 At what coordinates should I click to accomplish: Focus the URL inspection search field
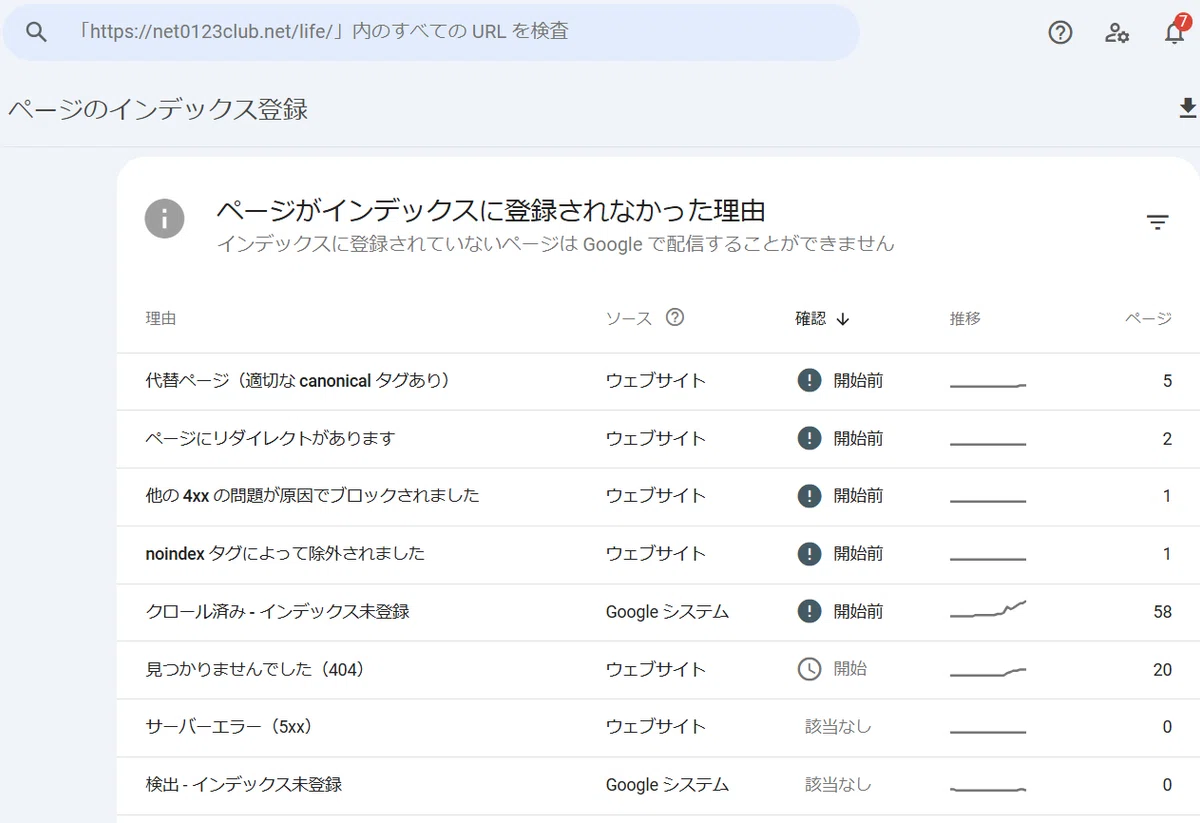pos(431,32)
